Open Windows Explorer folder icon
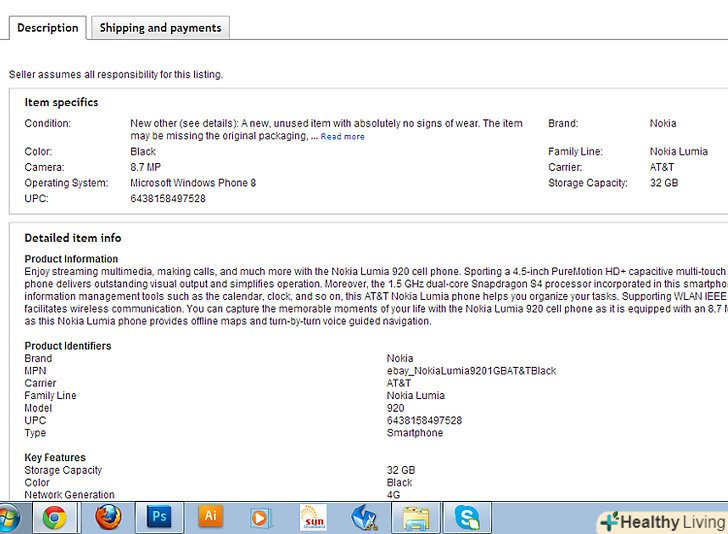The image size is (728, 534). click(416, 518)
